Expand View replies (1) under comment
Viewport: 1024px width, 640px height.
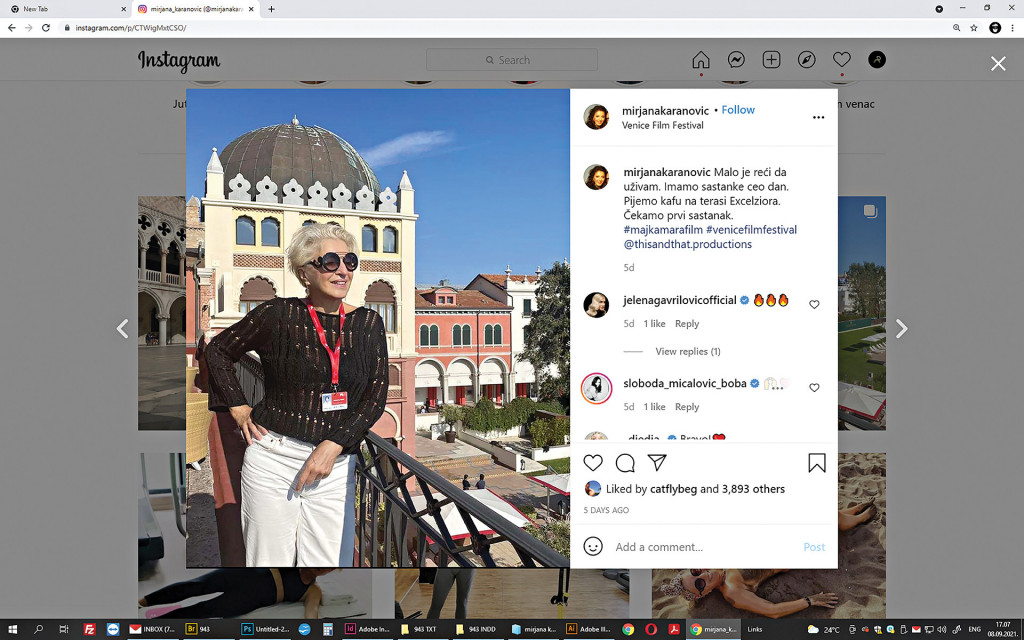pos(687,352)
